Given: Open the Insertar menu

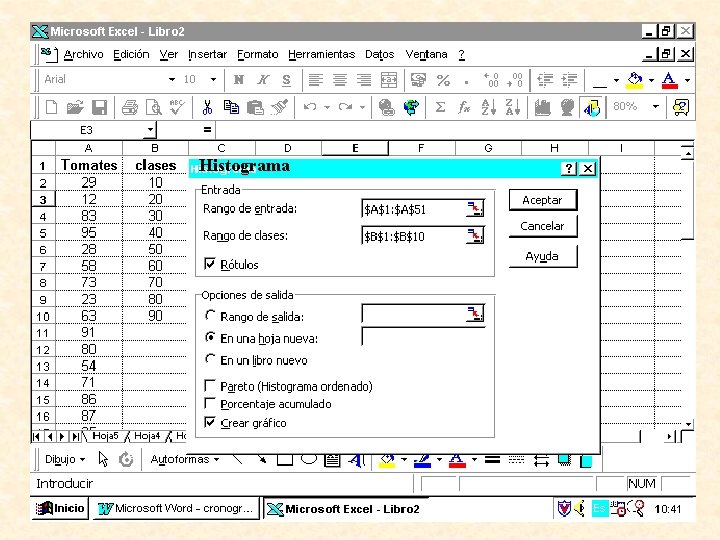Looking at the screenshot, I should click(208, 54).
